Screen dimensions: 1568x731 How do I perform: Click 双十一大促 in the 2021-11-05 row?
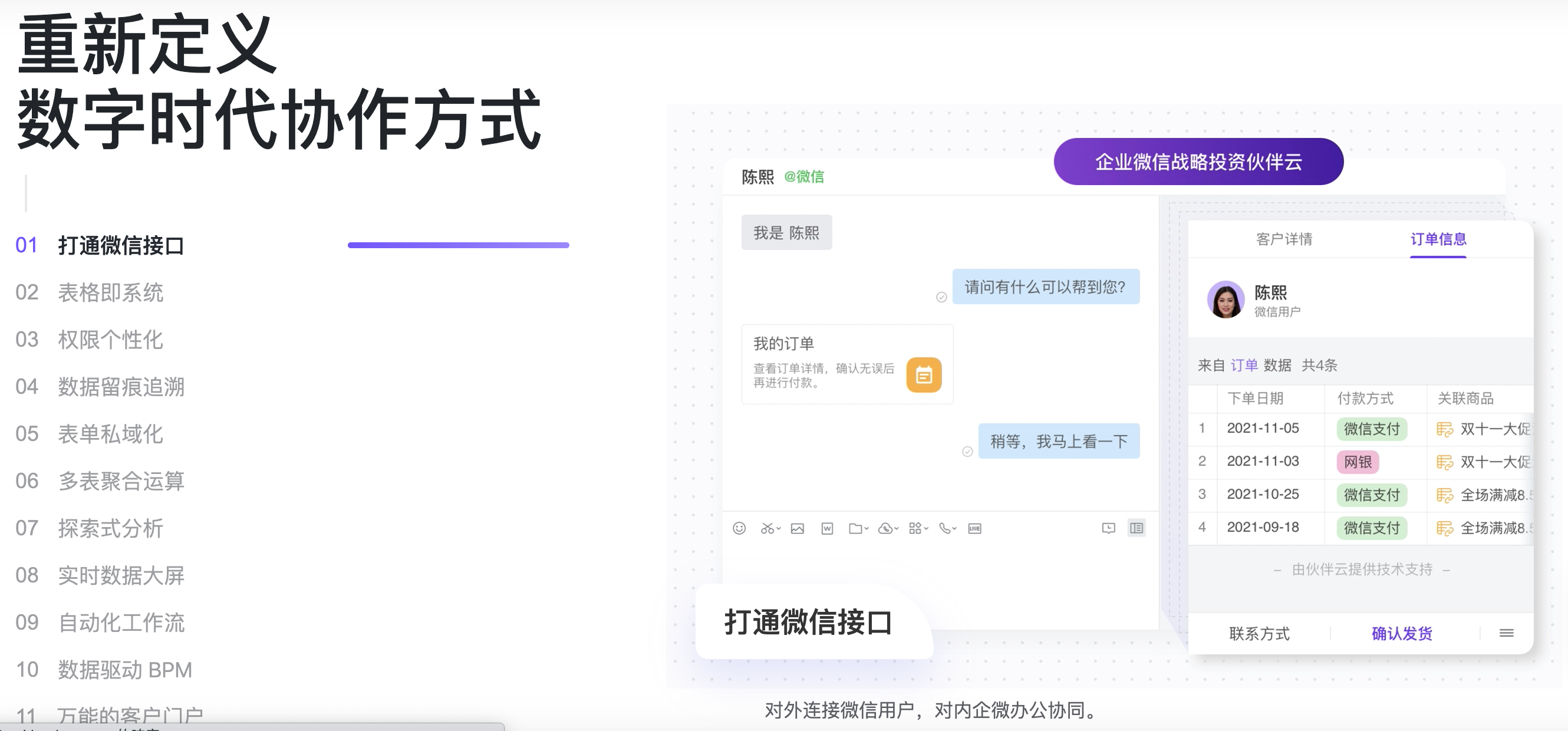tap(1495, 429)
